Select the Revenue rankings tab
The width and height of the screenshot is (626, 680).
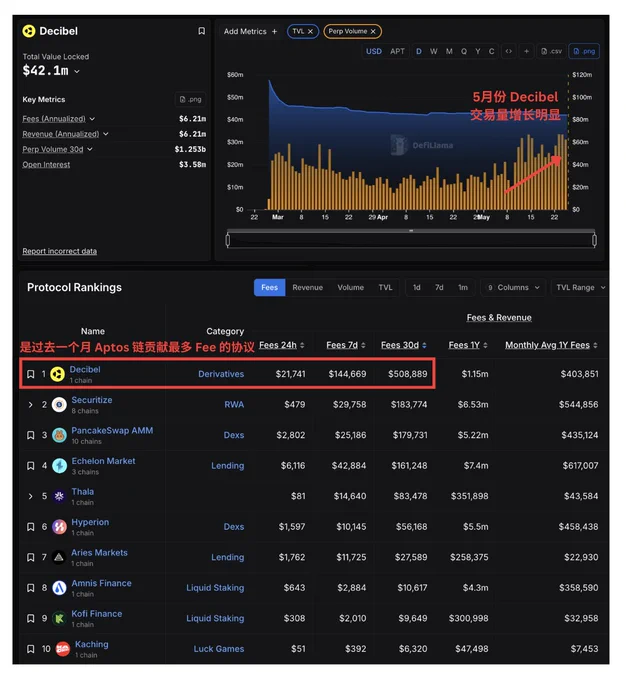(308, 287)
